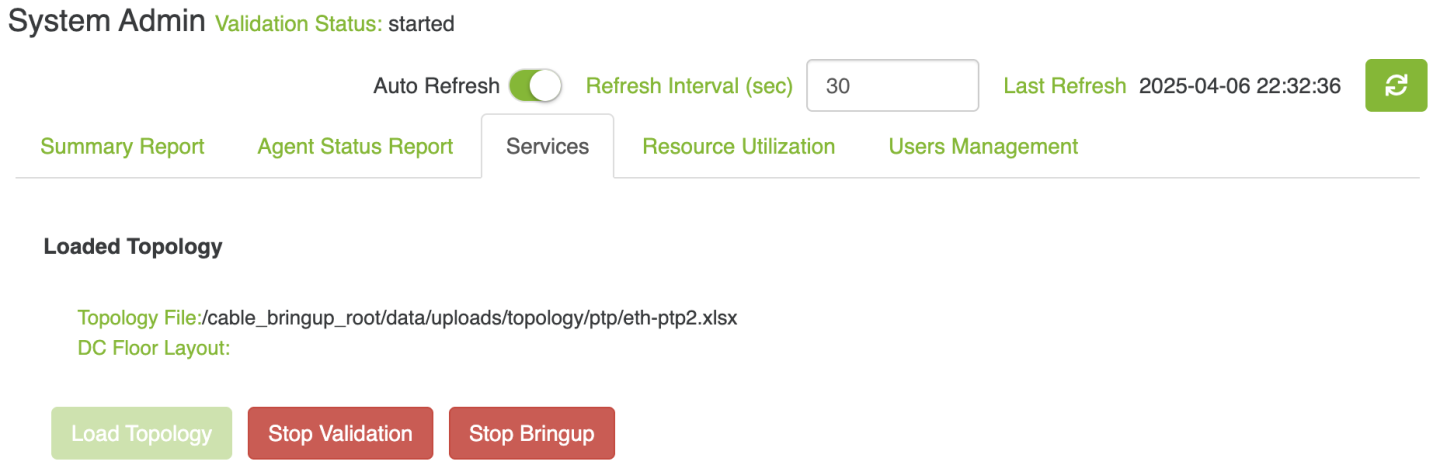The image size is (1440, 472).
Task: Select the "started" validation status text
Action: tap(421, 24)
